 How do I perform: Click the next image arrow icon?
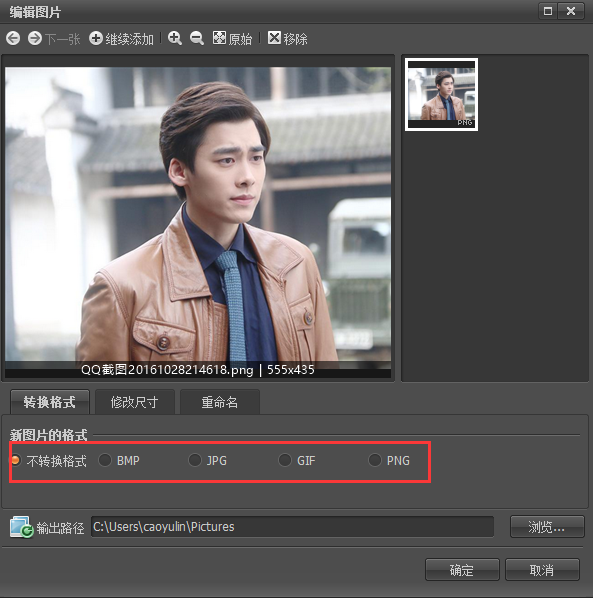point(35,38)
